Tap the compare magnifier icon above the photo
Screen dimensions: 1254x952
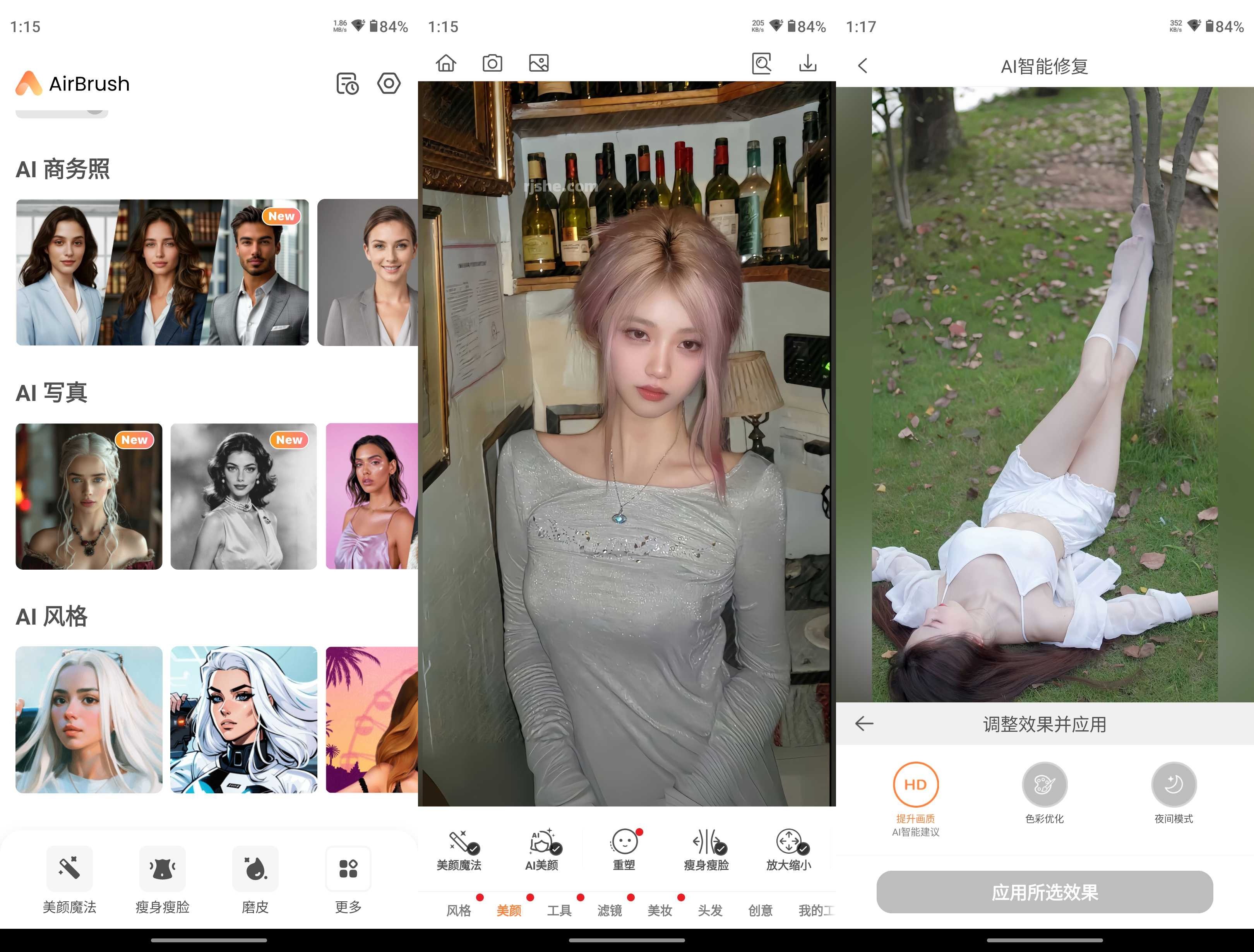pyautogui.click(x=762, y=63)
